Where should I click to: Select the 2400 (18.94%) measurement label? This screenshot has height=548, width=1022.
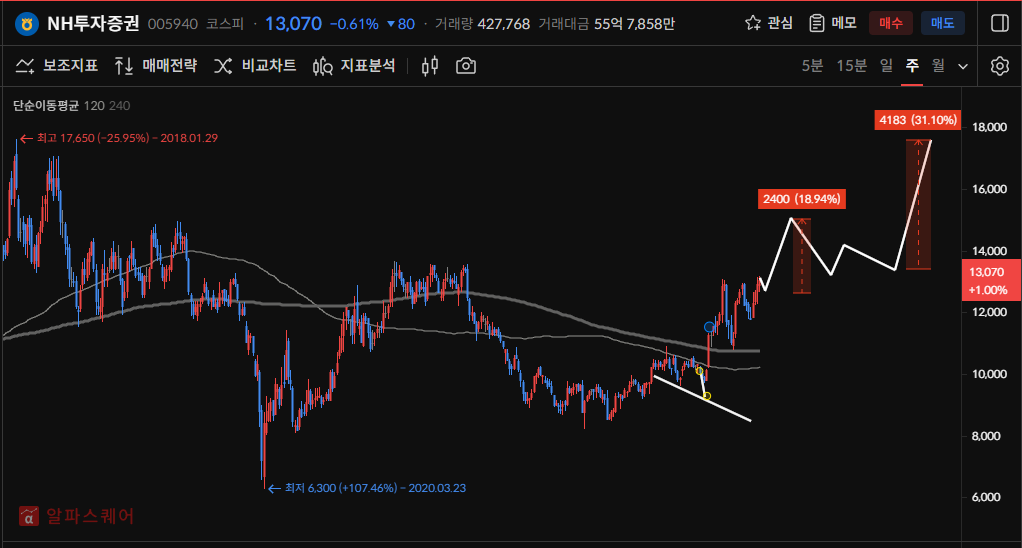[x=802, y=199]
